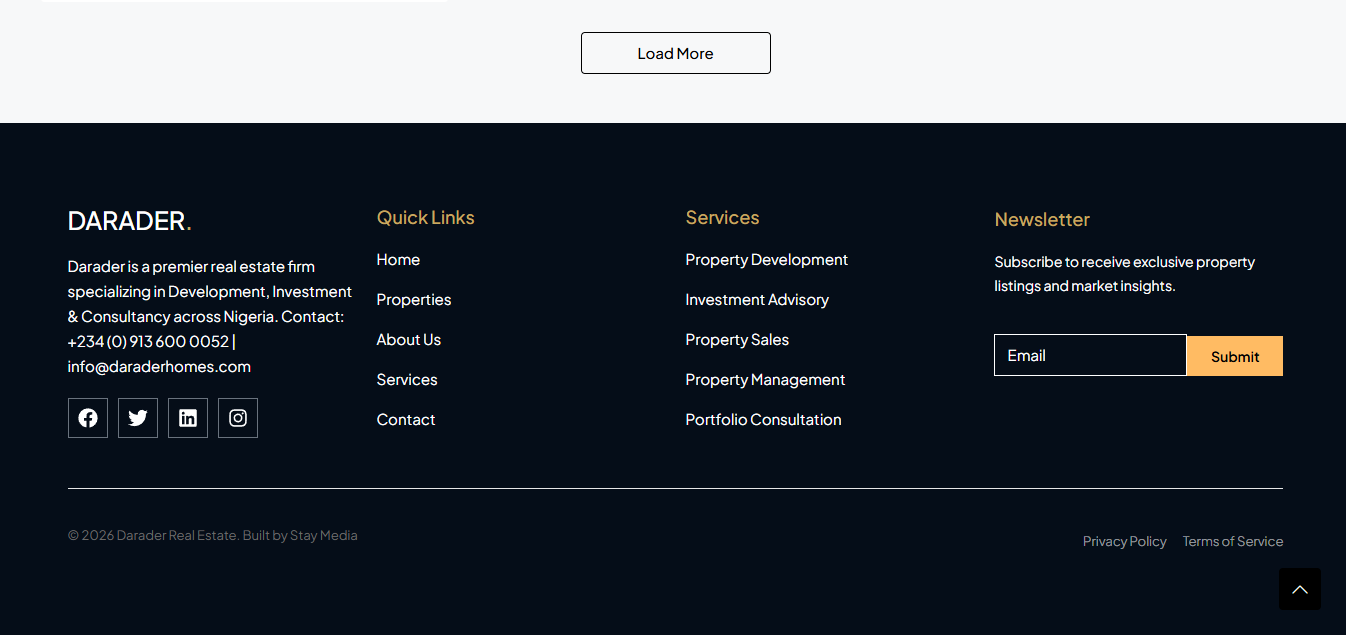Submit the newsletter subscription
The image size is (1346, 635).
tap(1234, 356)
